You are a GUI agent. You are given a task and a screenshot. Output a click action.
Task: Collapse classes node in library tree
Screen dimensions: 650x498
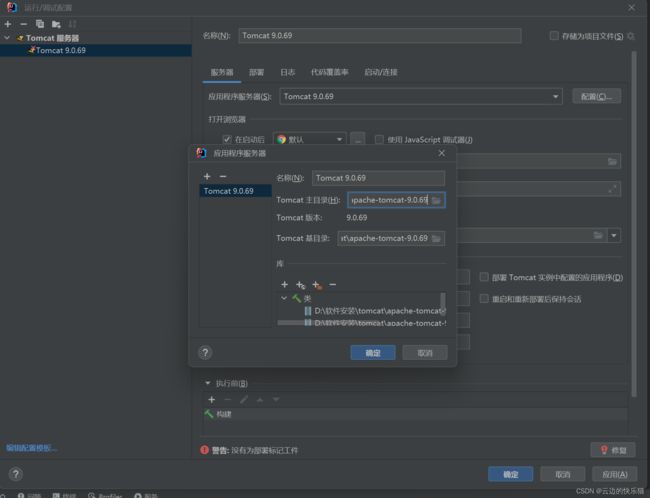point(284,298)
